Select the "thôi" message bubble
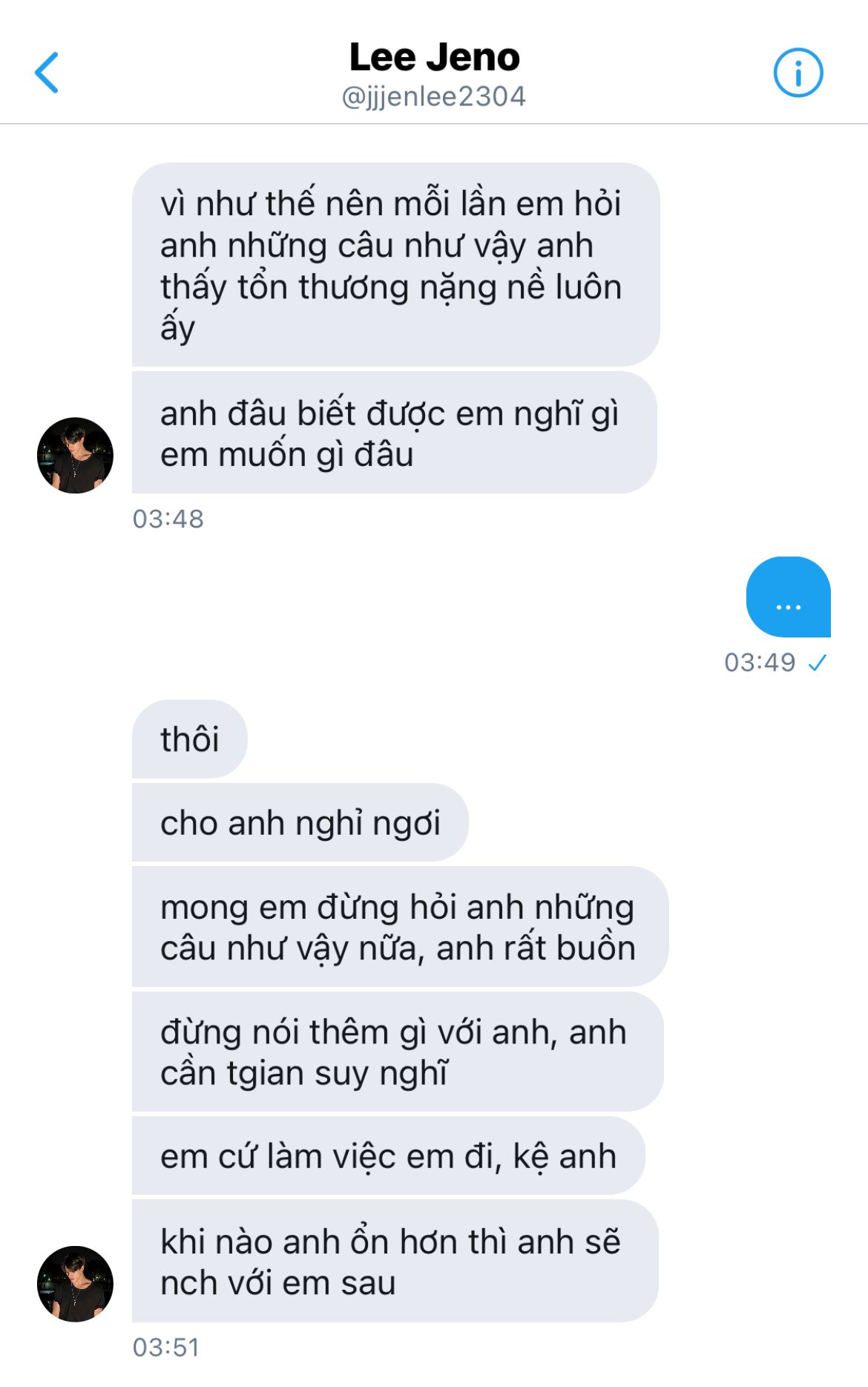The width and height of the screenshot is (868, 1387). [189, 739]
